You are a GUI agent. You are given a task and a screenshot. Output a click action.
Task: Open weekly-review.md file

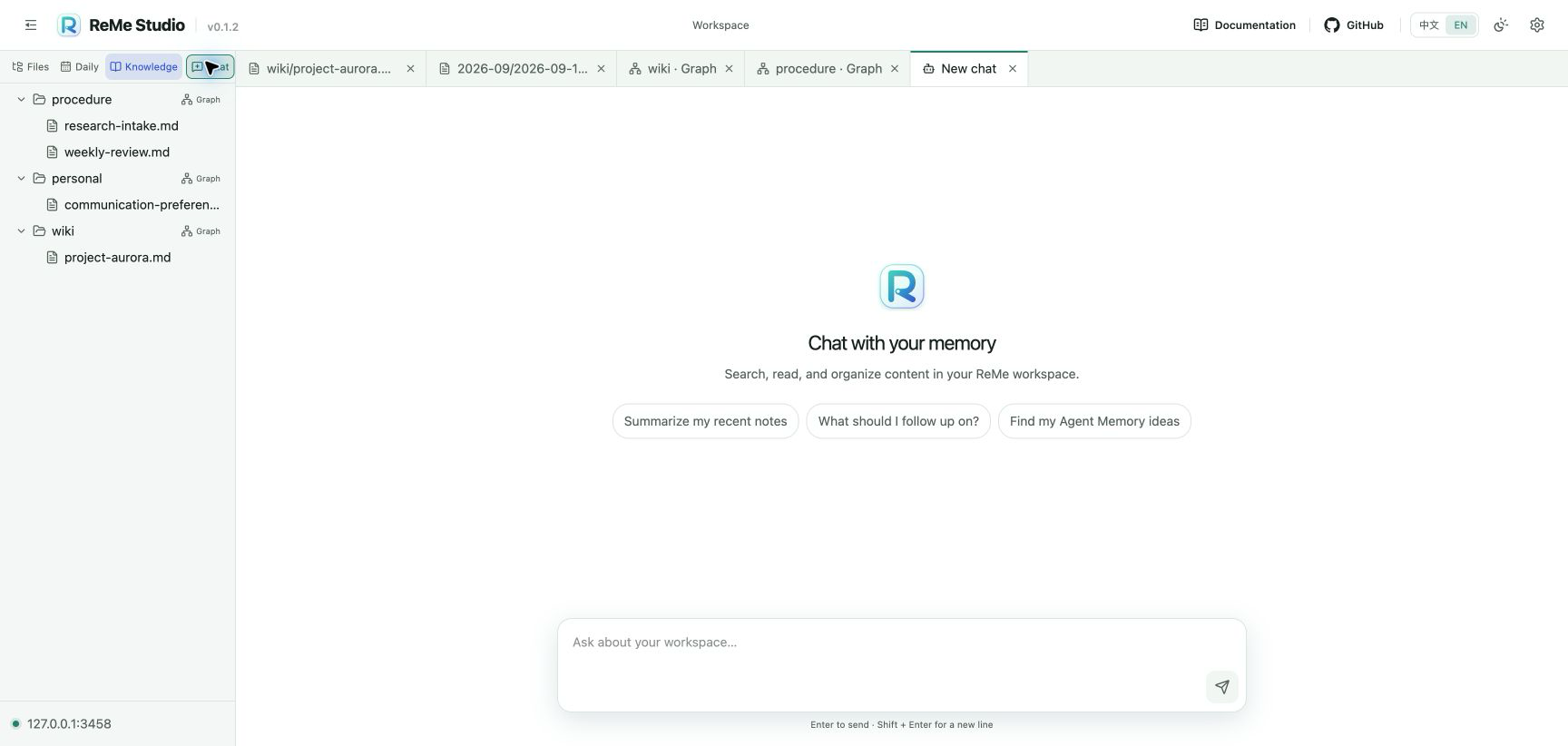tap(118, 152)
